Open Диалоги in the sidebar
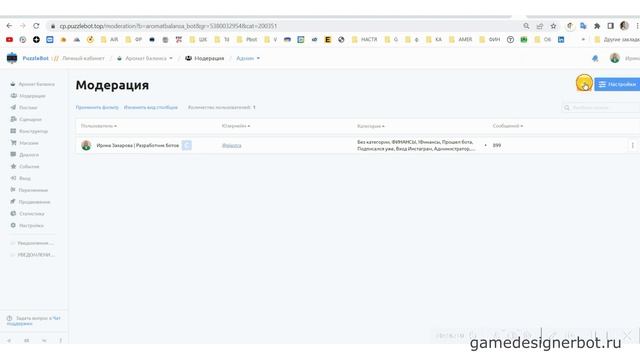Image resolution: width=640 pixels, height=360 pixels. (x=24, y=155)
